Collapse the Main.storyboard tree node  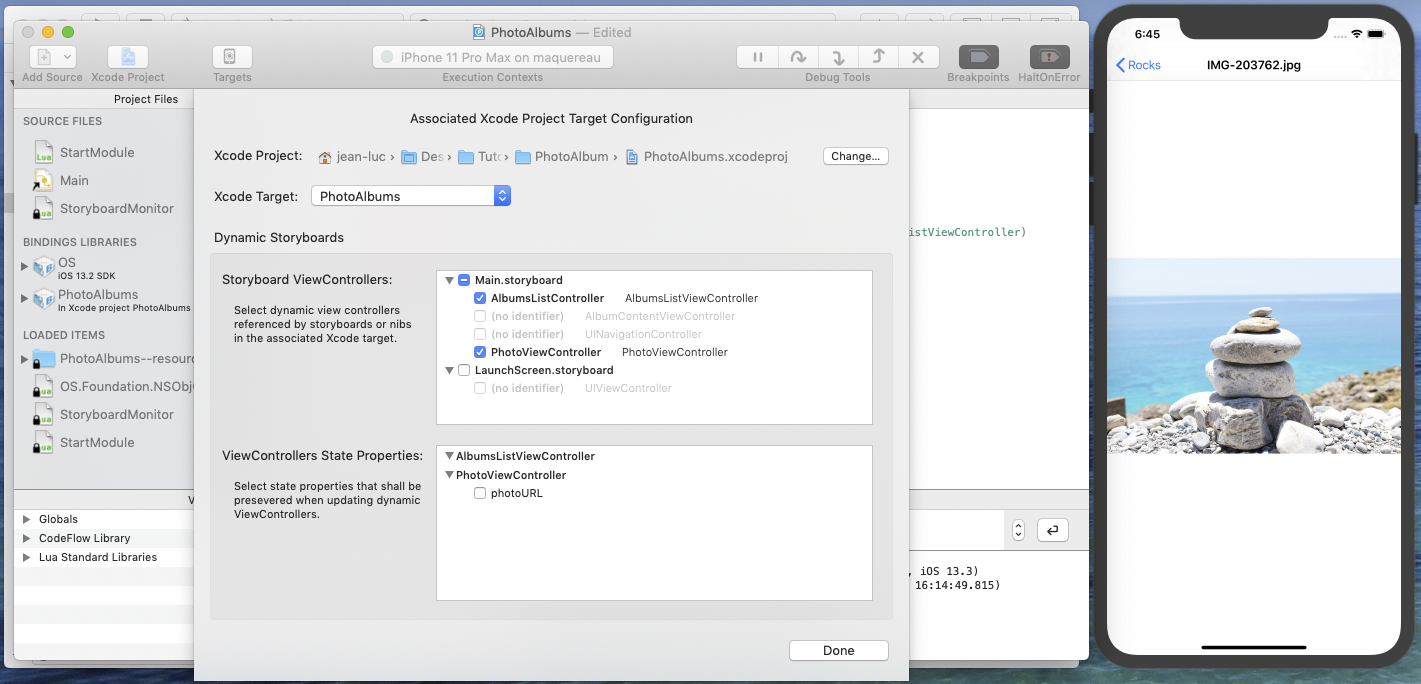click(x=449, y=280)
